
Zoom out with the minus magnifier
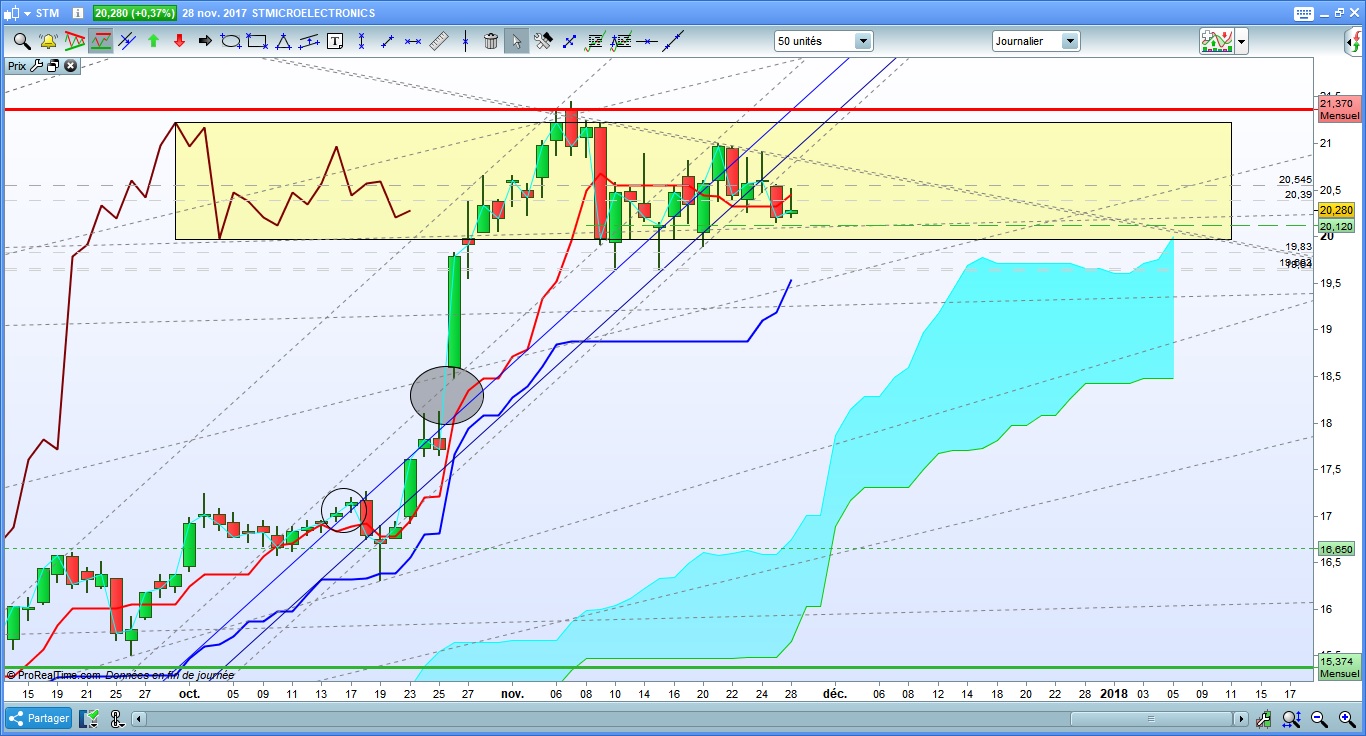pyautogui.click(x=1319, y=718)
